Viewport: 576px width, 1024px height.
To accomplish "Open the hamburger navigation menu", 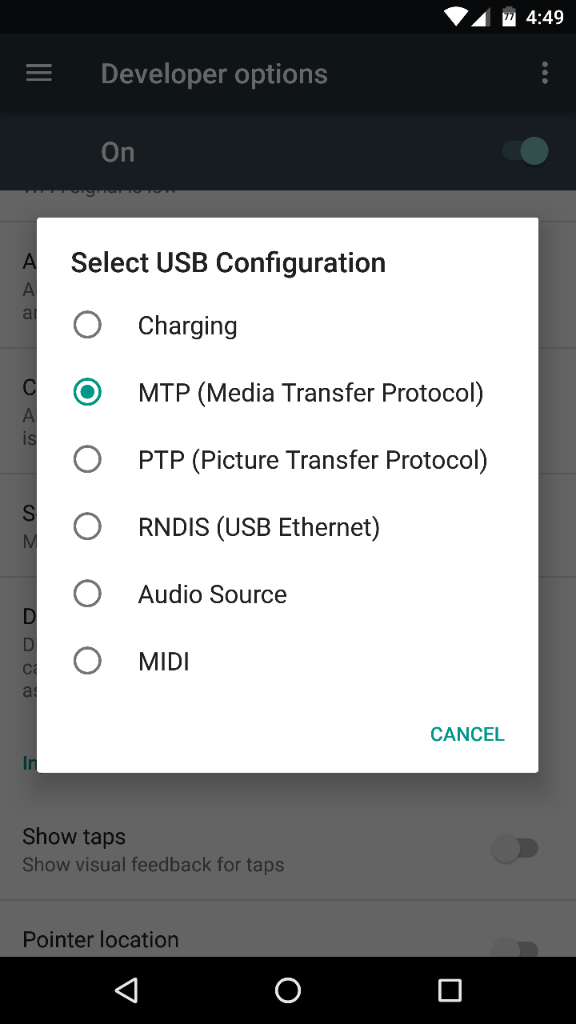I will point(39,73).
